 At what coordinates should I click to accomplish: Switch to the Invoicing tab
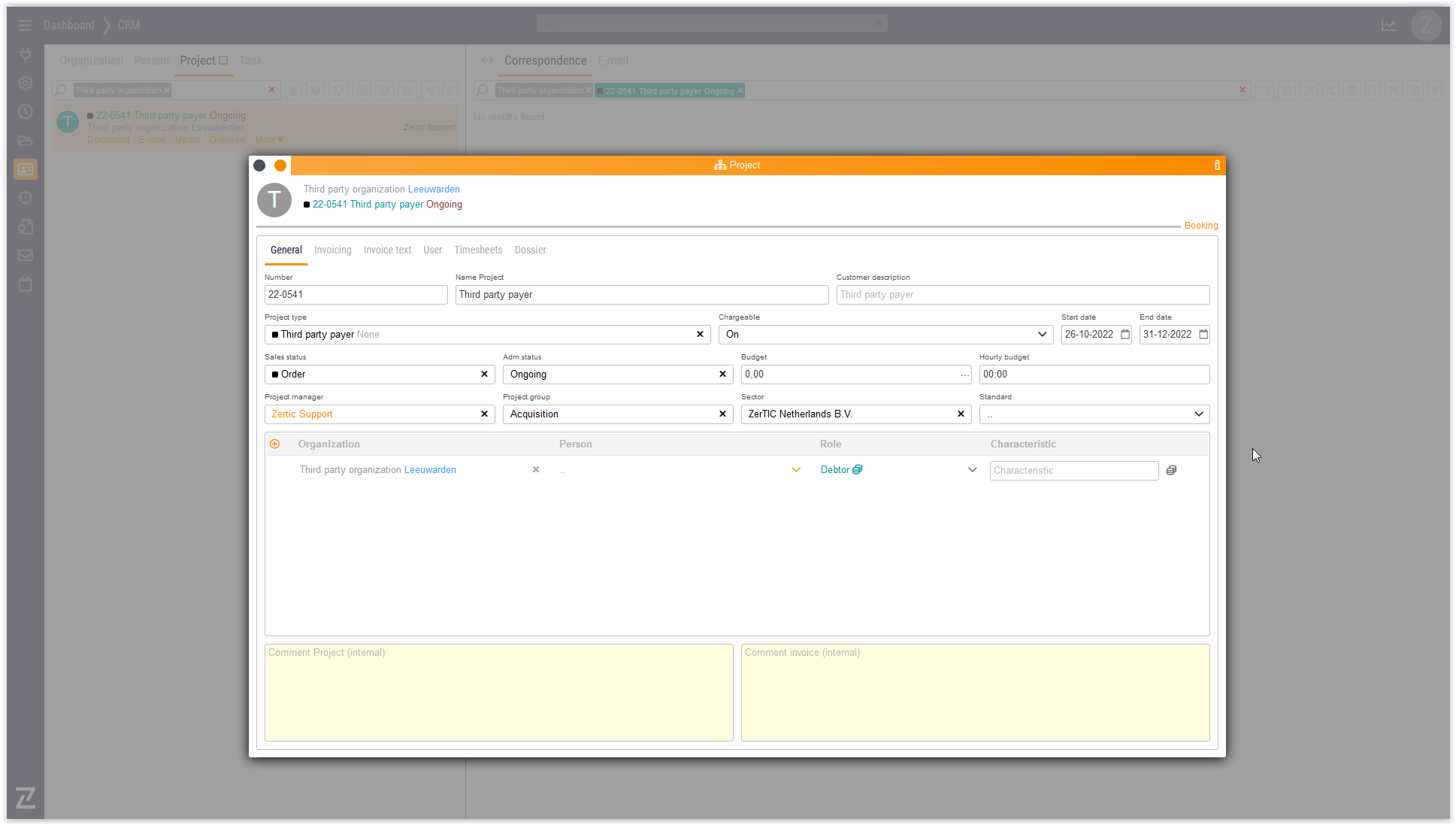click(332, 250)
